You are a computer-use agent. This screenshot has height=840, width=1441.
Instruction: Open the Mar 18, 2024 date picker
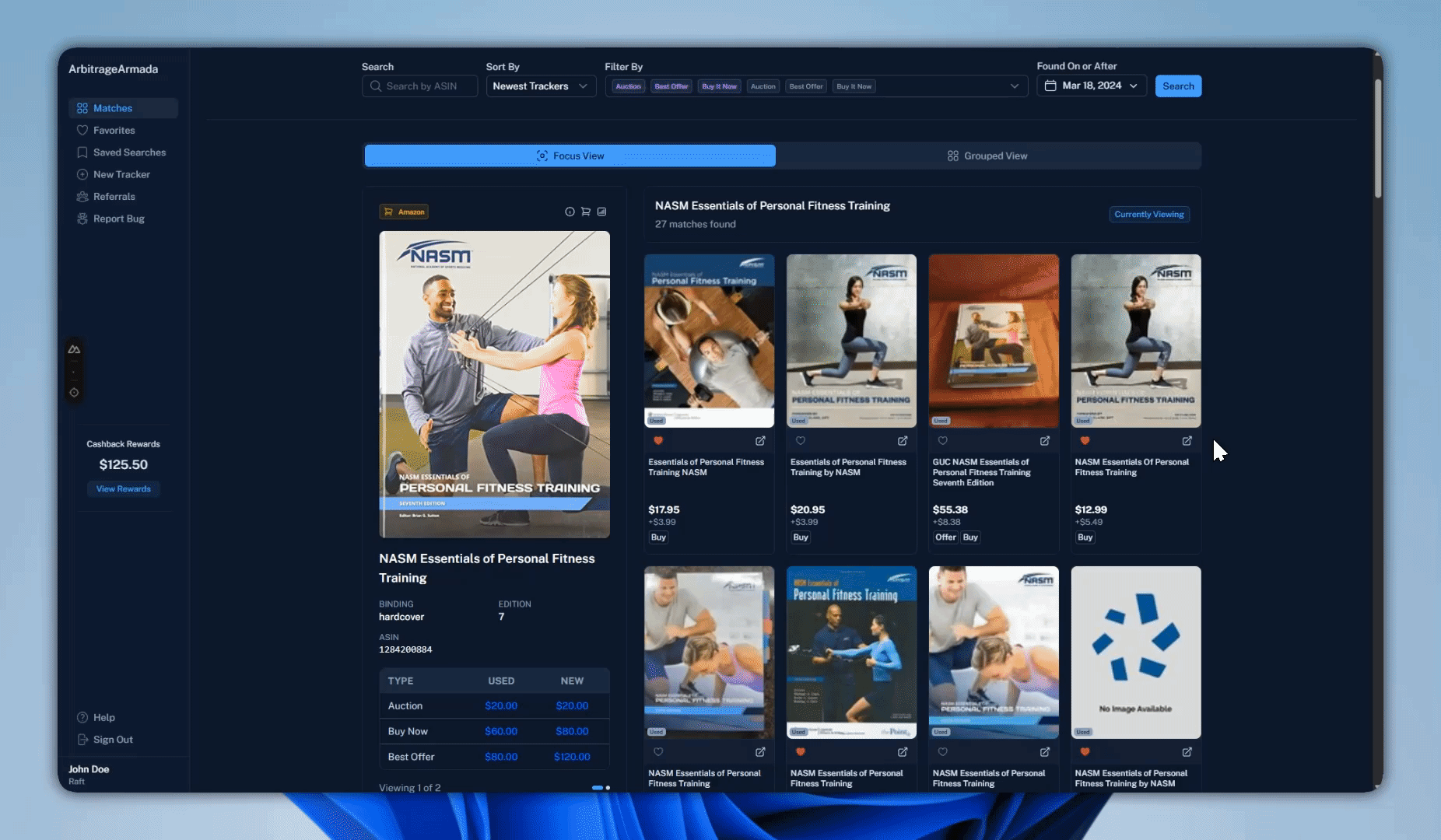(1092, 86)
